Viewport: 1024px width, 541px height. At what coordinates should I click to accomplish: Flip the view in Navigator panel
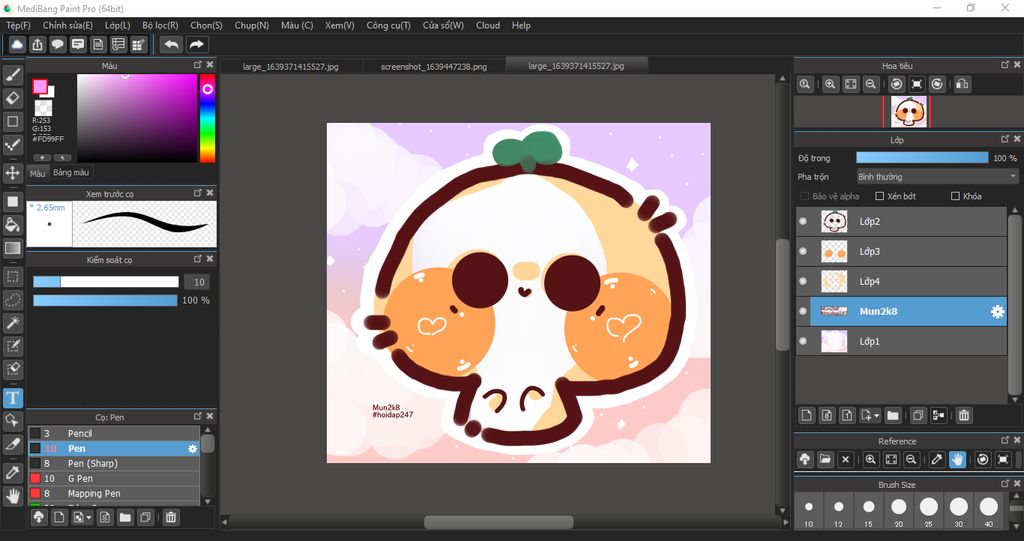coord(962,84)
